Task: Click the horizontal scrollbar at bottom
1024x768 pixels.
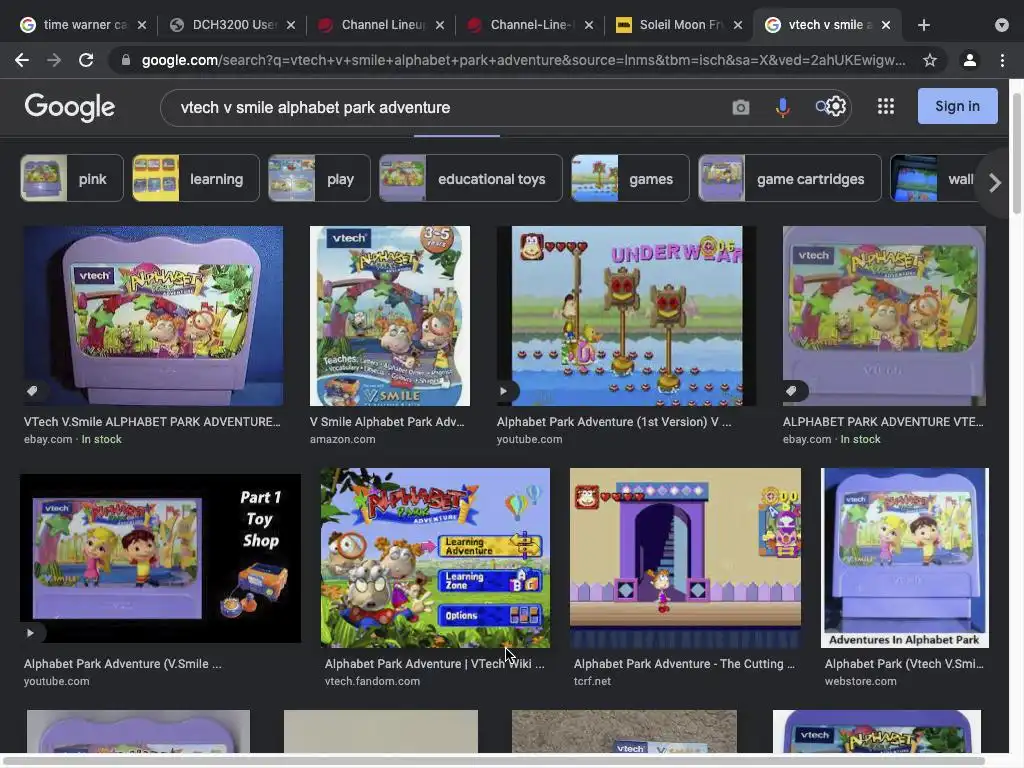Action: (x=496, y=761)
